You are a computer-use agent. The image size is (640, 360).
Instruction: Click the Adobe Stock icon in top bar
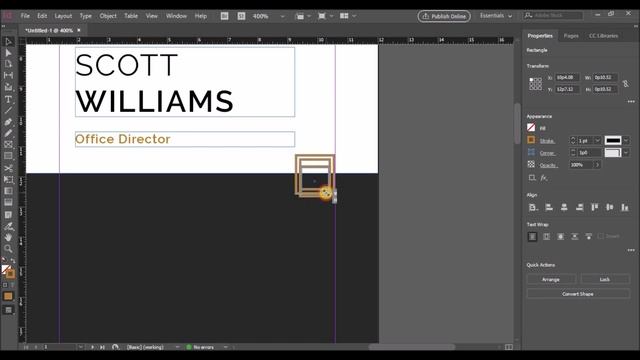241,16
